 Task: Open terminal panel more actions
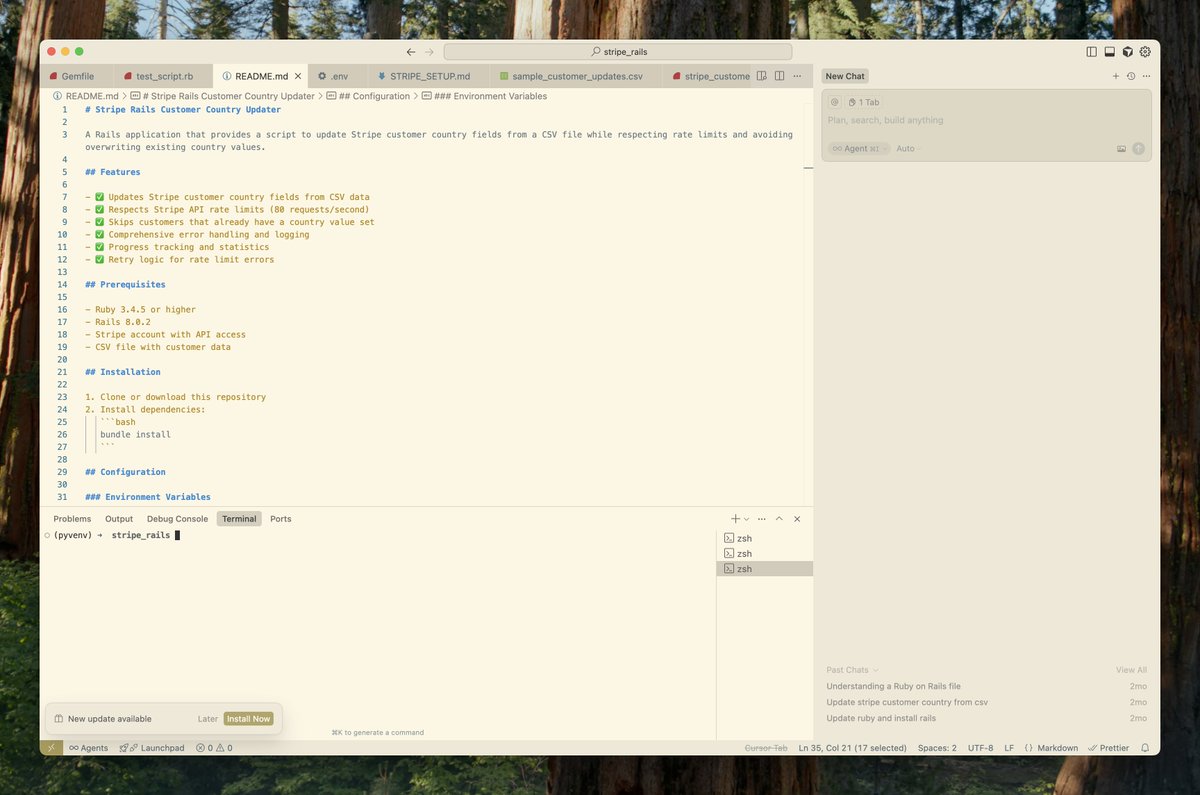[x=762, y=519]
